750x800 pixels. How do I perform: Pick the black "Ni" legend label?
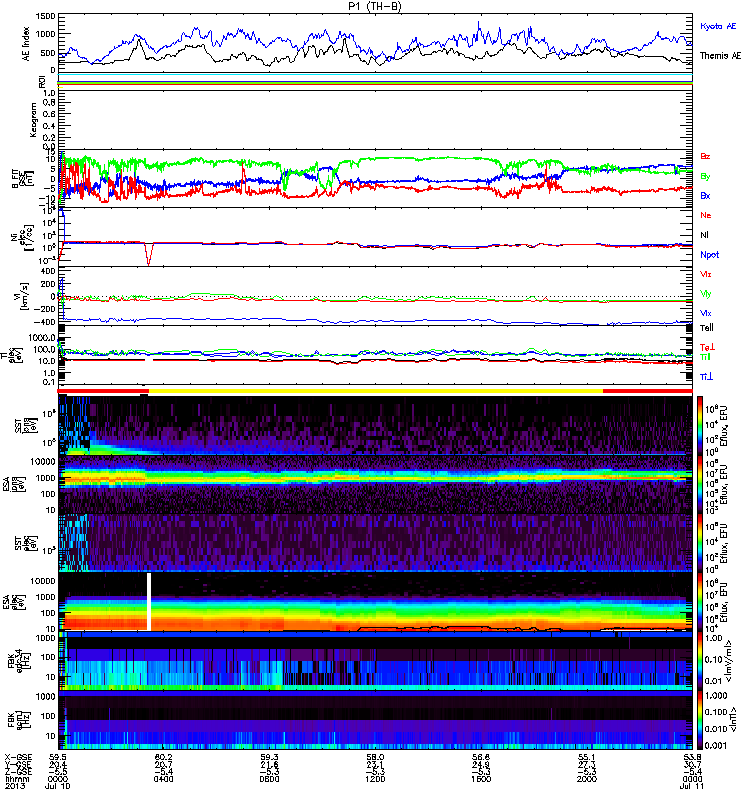pos(704,235)
